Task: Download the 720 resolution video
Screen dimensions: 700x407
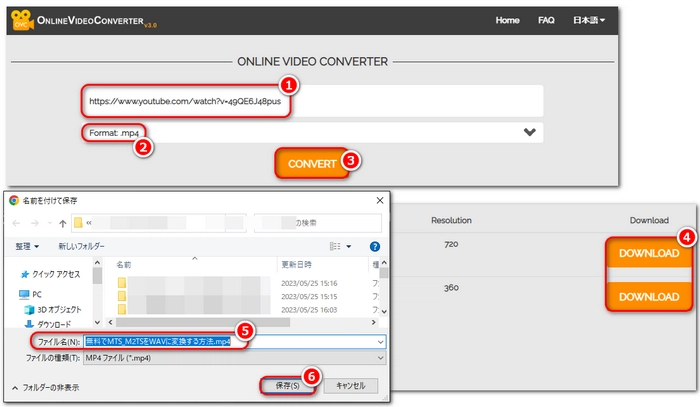Action: 648,253
